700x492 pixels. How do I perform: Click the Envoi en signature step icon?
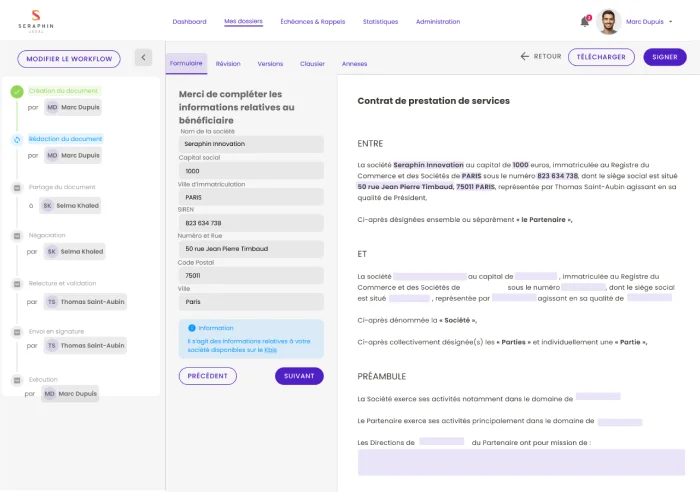point(17,332)
